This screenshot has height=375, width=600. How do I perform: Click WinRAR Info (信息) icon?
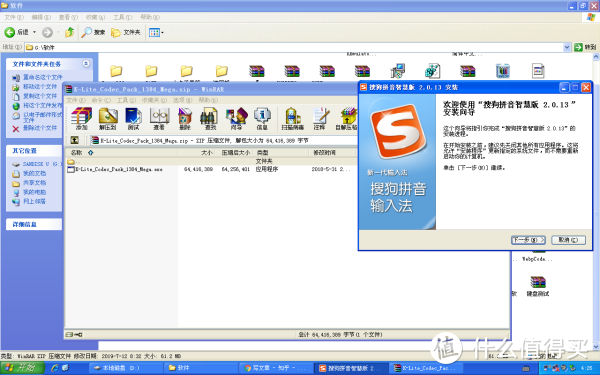[262, 119]
